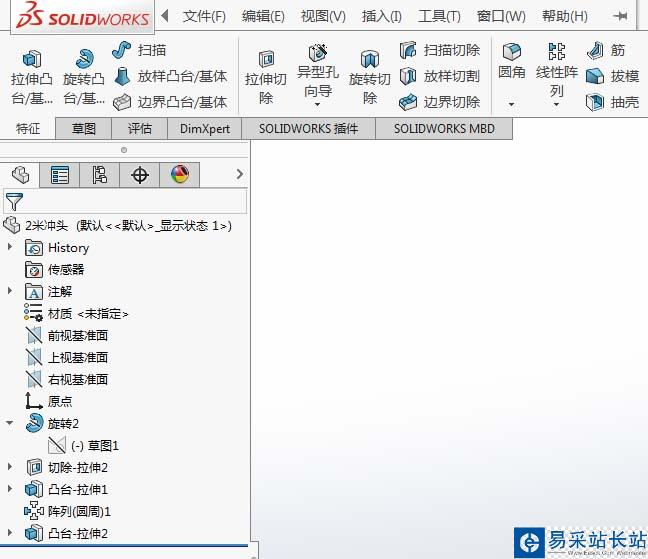648x559 pixels.
Task: Select Boundary Boss/Base (边界凸台/基体)
Action: pos(170,102)
